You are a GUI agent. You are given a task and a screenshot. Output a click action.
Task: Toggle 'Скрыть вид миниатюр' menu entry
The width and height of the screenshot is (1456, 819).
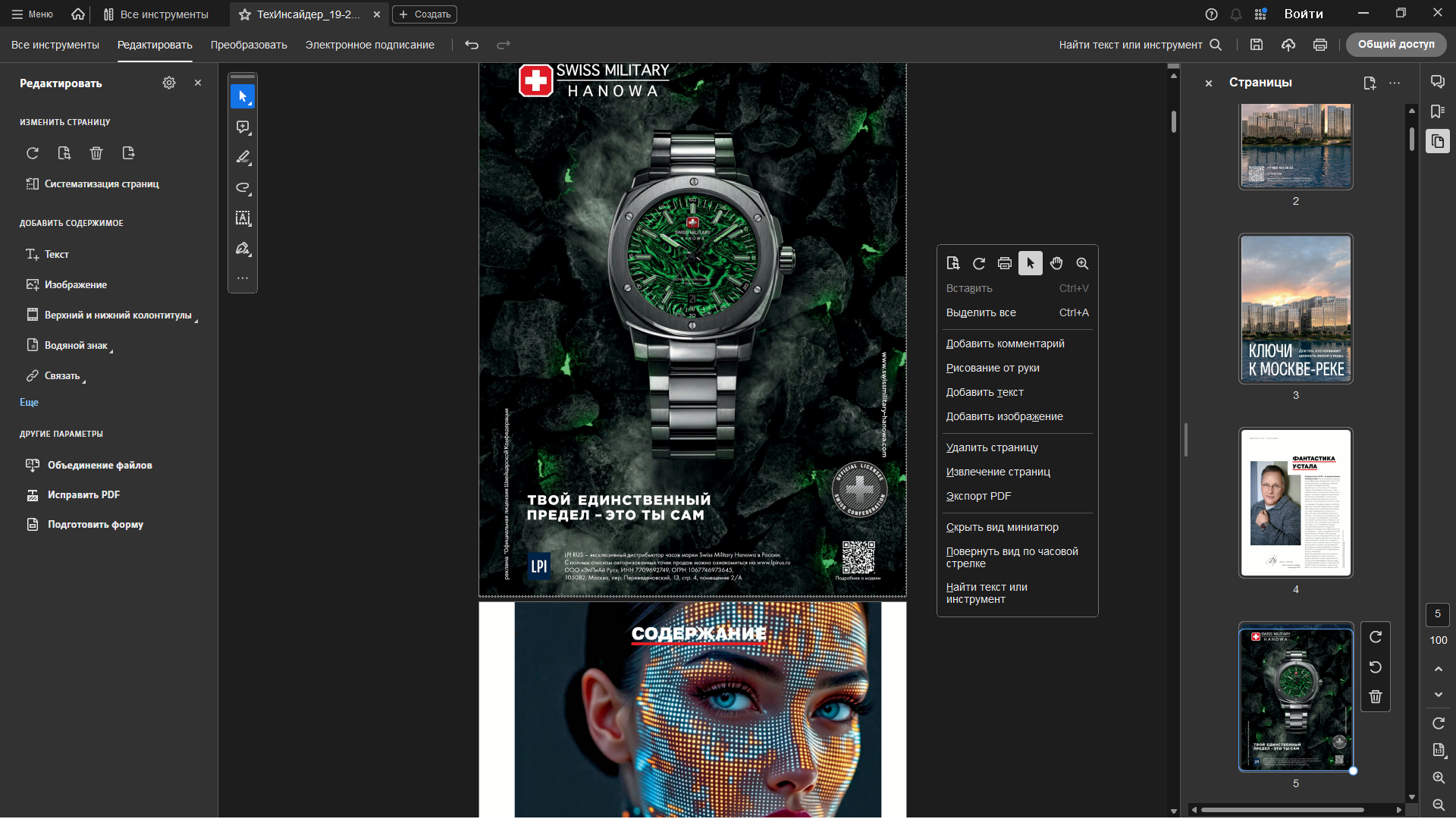point(1002,527)
